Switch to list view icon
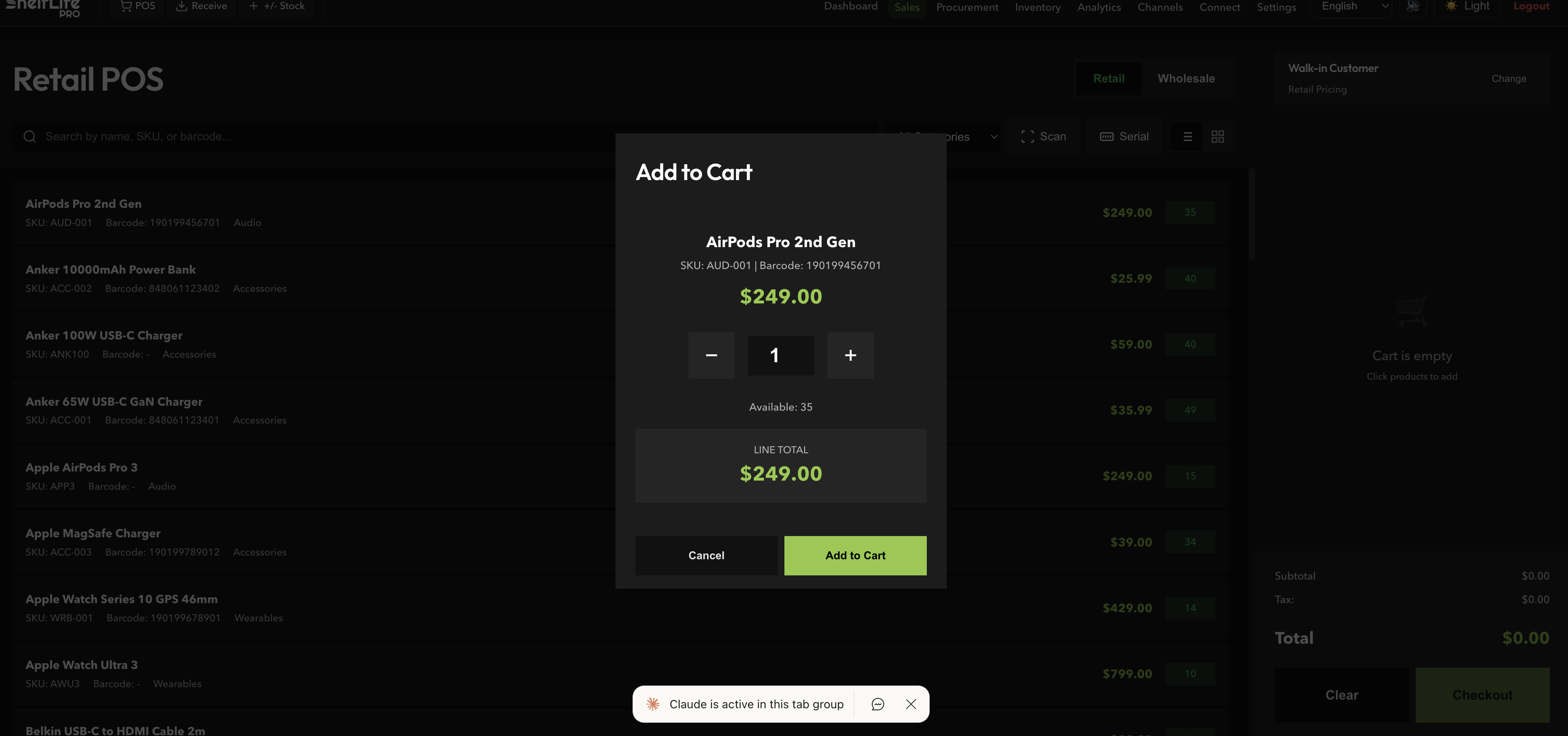The image size is (1568, 736). pyautogui.click(x=1187, y=136)
